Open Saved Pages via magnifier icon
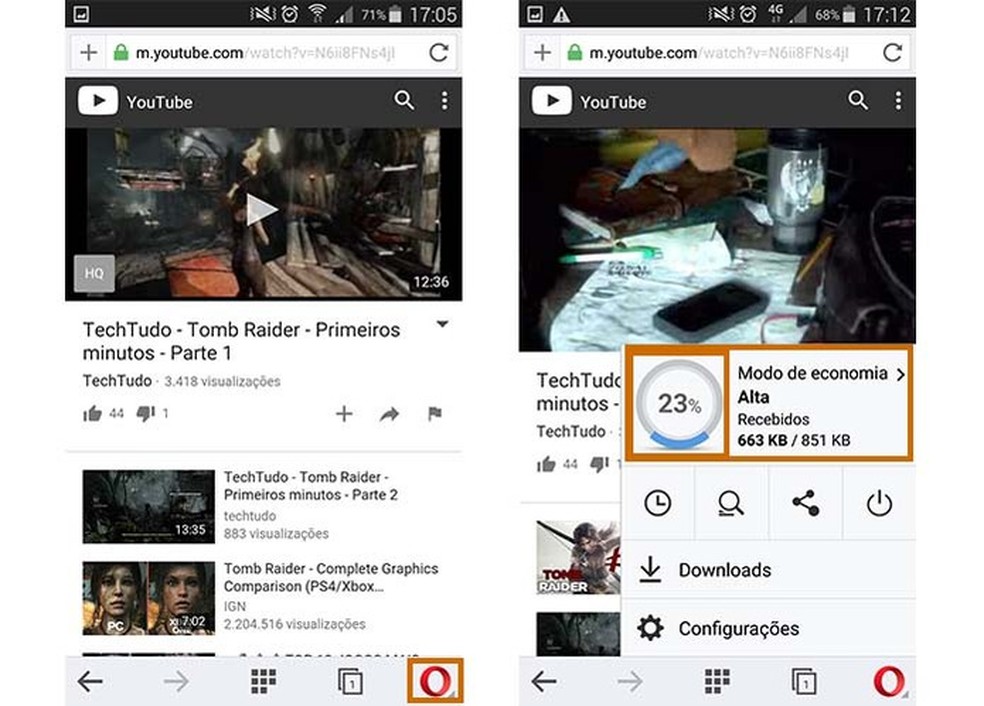 pyautogui.click(x=731, y=503)
